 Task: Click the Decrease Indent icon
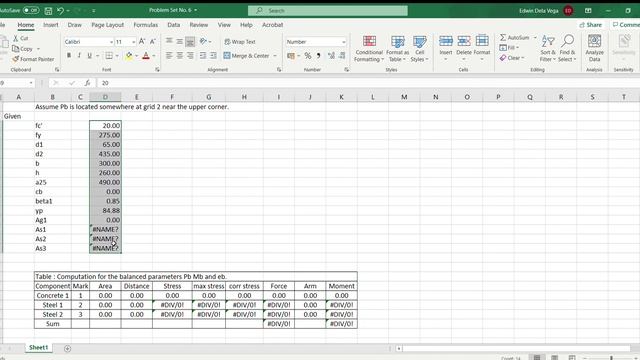203,56
